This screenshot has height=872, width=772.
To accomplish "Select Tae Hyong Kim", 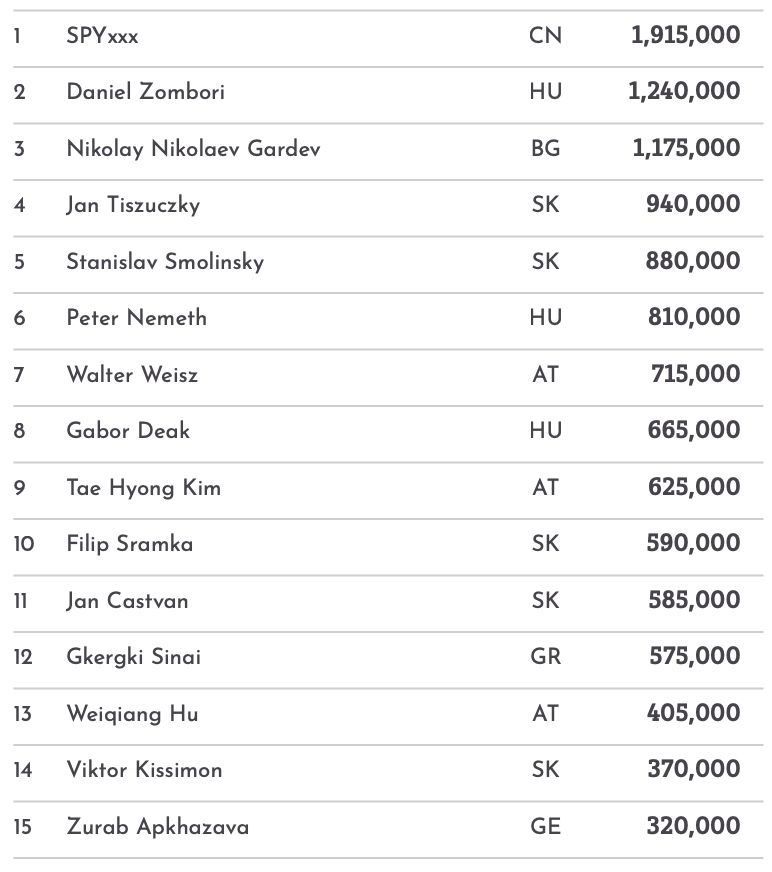I will click(143, 488).
